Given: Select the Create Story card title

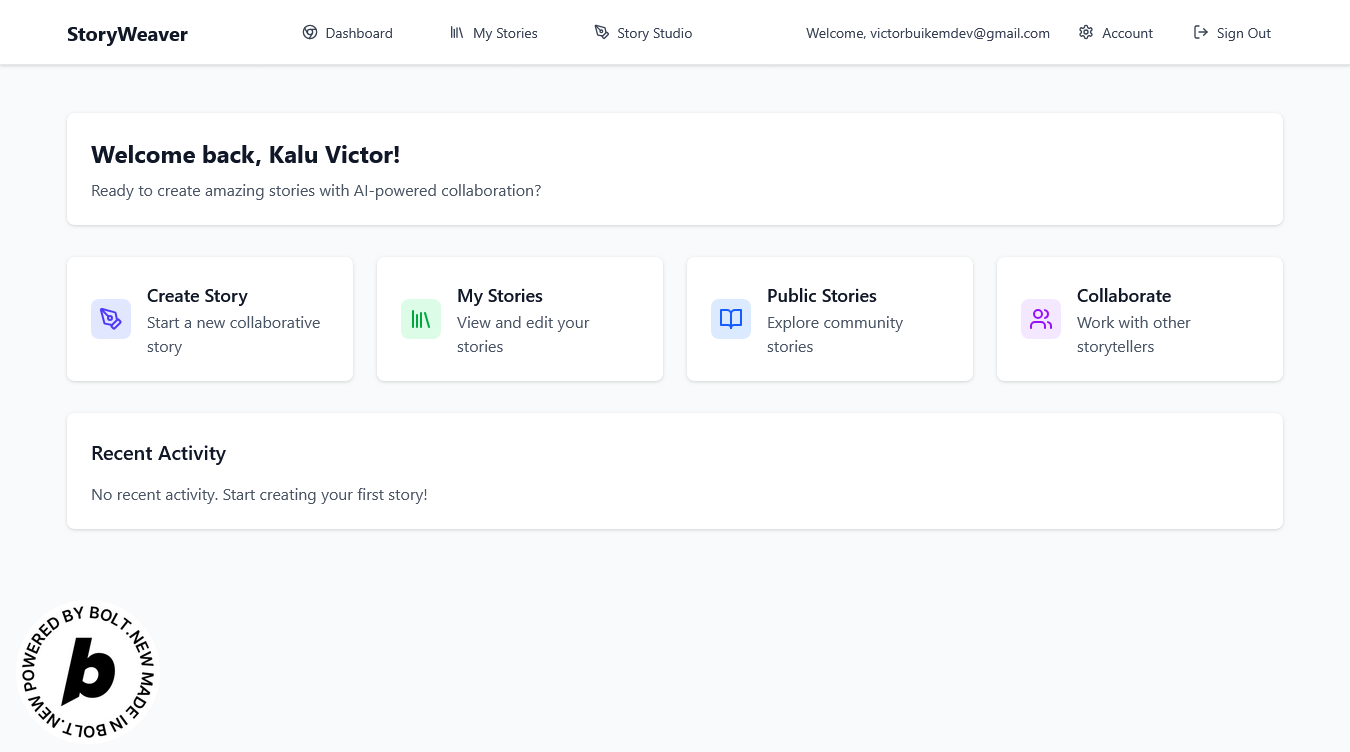Looking at the screenshot, I should point(197,296).
